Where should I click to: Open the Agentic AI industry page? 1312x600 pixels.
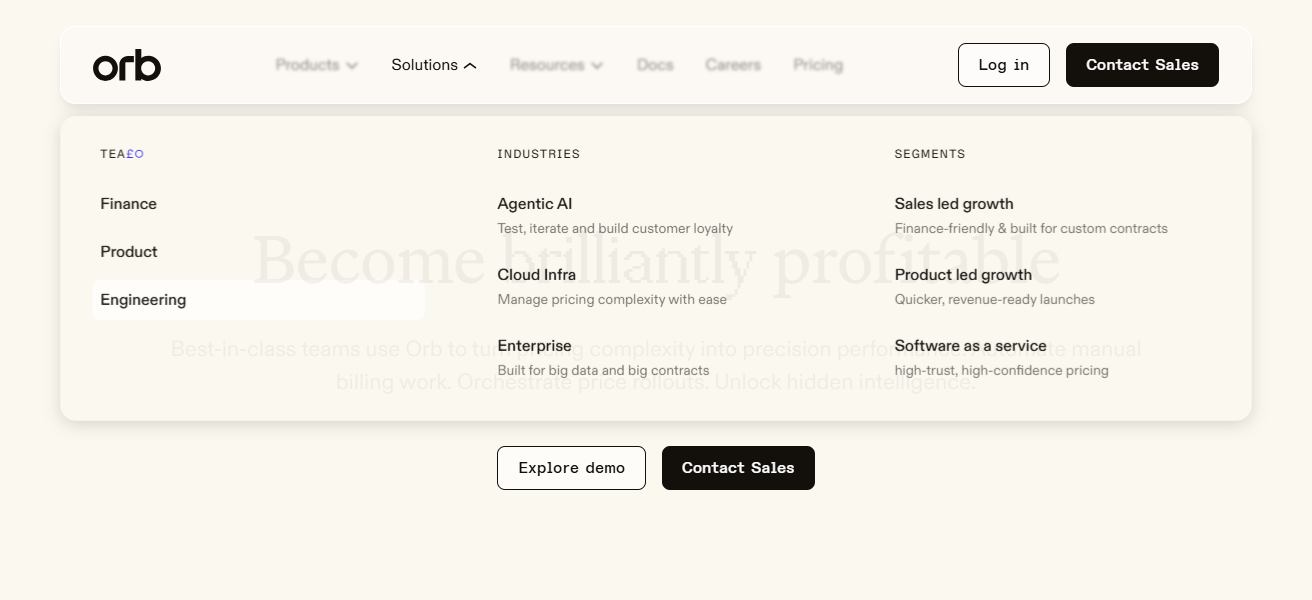(x=535, y=204)
